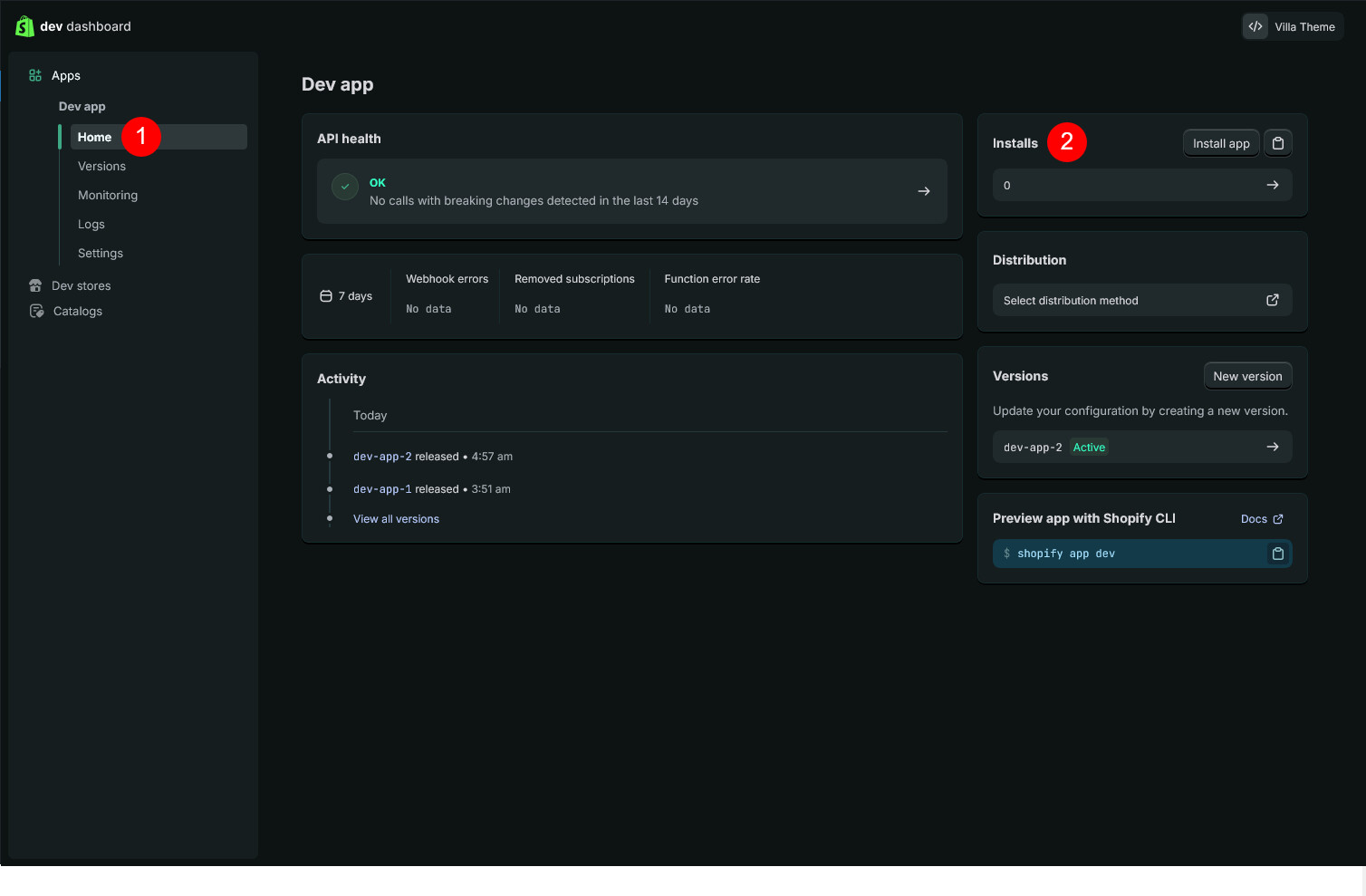1366x896 pixels.
Task: Click the Shopify logo in the header
Action: 24,26
